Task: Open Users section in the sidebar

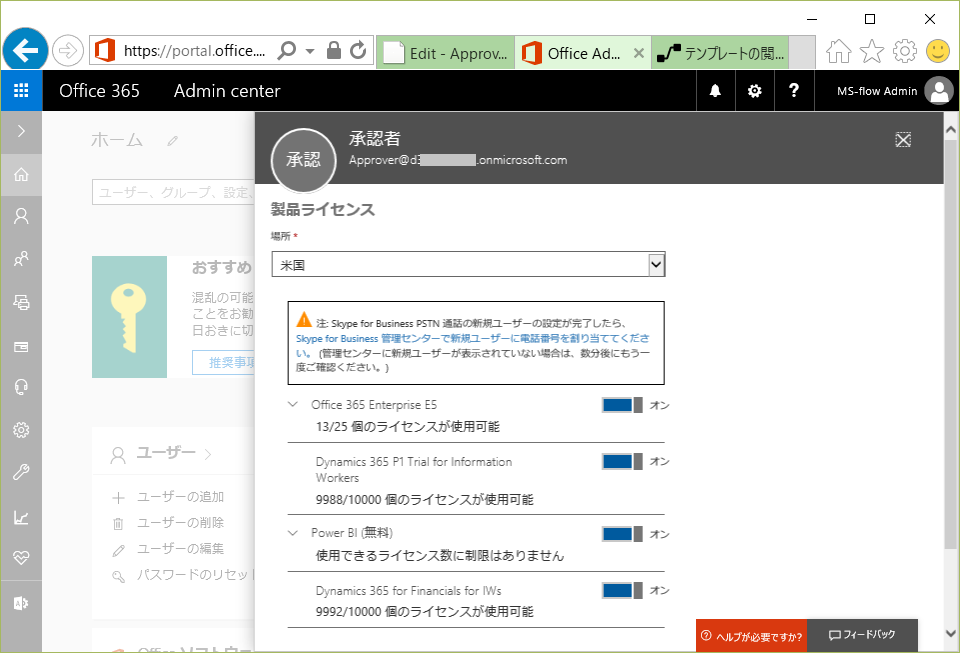Action: 21,216
